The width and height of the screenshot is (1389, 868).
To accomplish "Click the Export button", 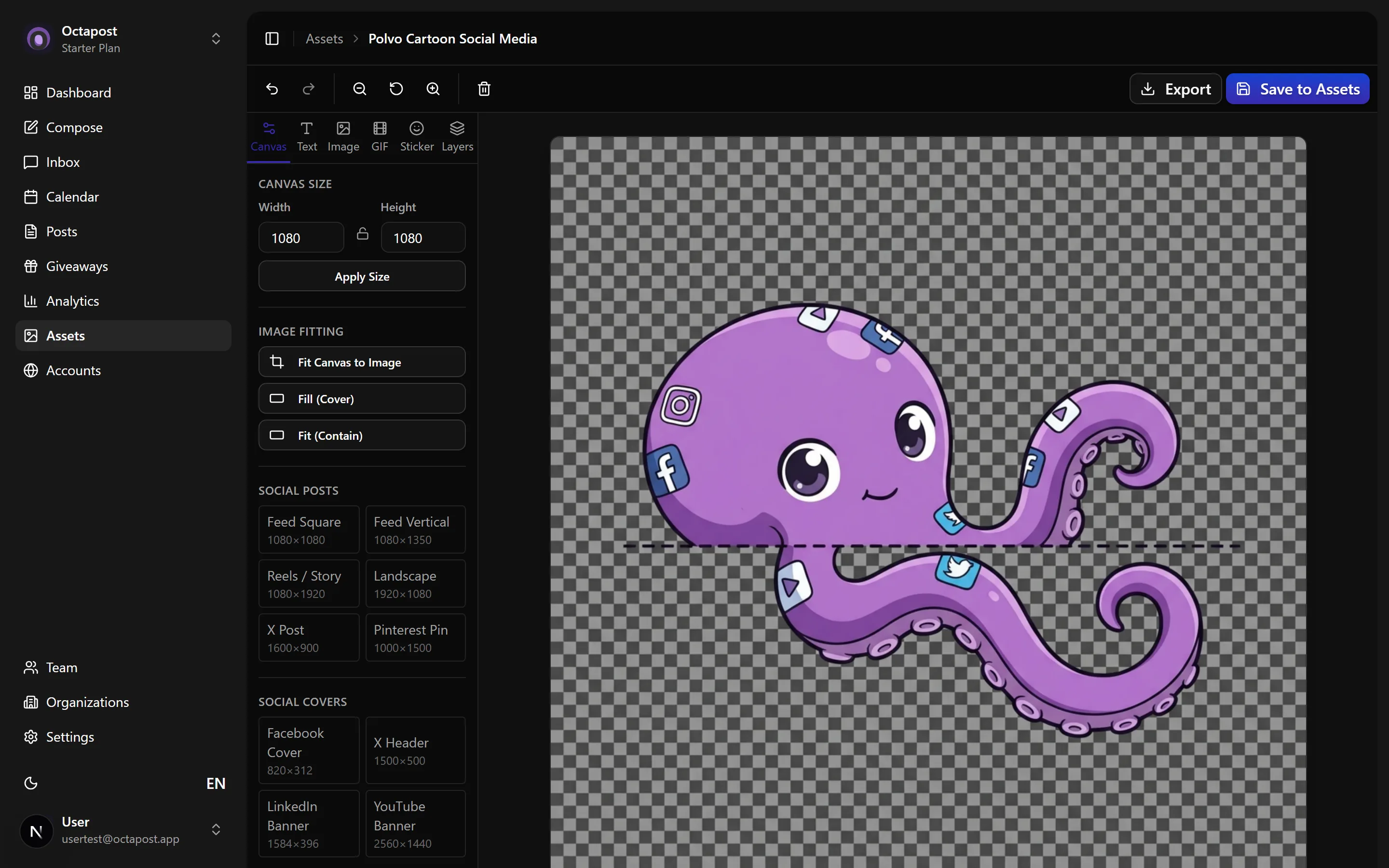I will [1175, 89].
